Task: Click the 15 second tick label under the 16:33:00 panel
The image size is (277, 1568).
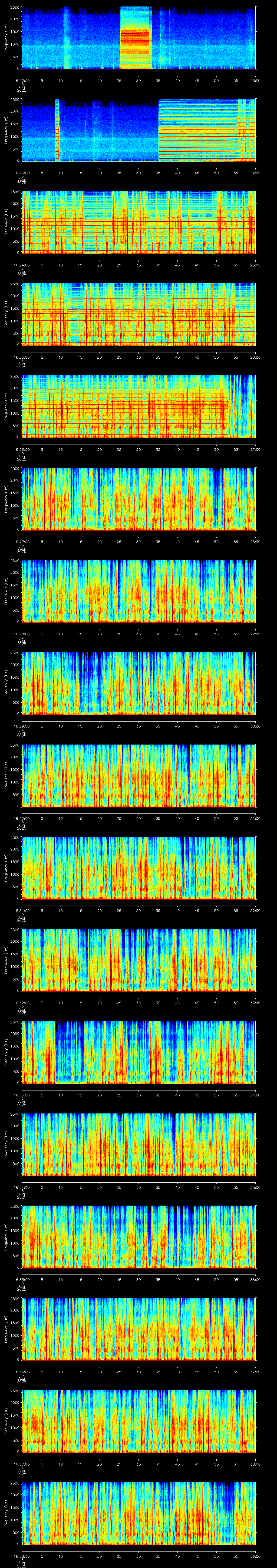Action: (x=80, y=1095)
